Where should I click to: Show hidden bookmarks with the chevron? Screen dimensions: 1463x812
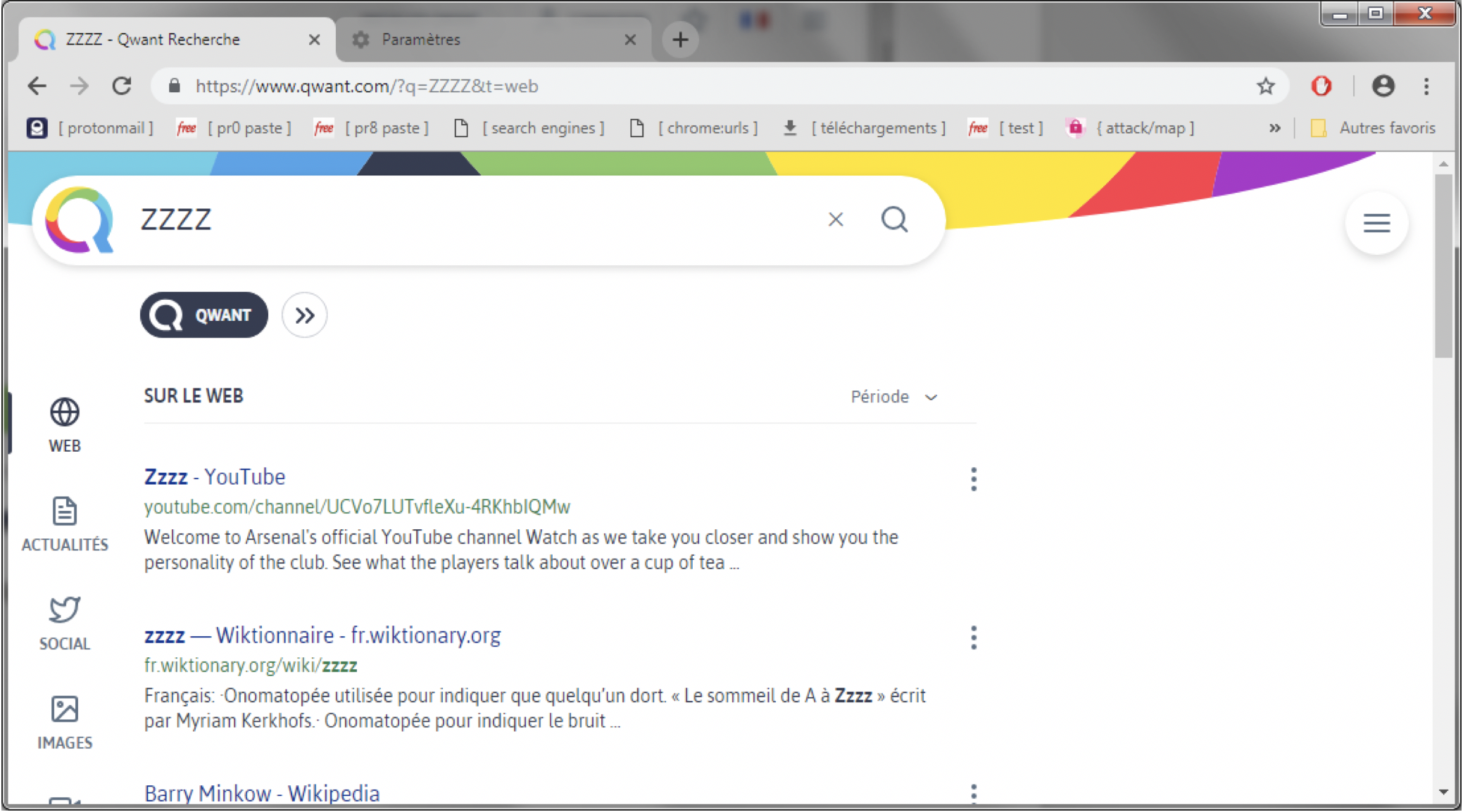(1274, 127)
